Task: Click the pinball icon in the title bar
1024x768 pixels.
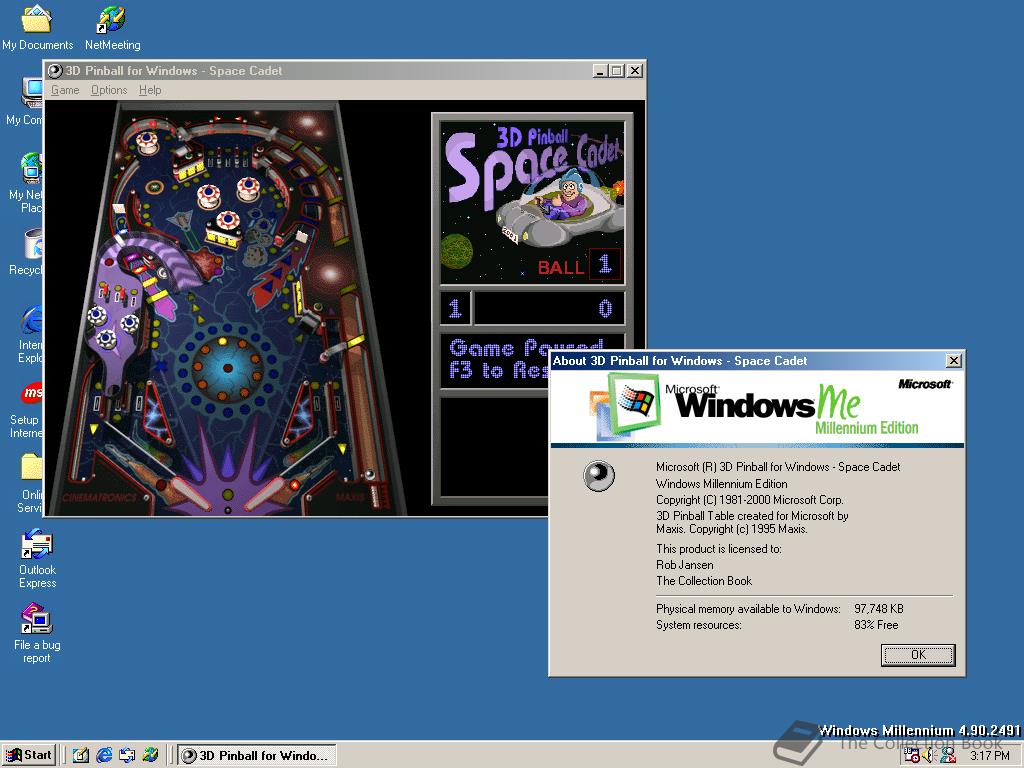Action: (54, 70)
